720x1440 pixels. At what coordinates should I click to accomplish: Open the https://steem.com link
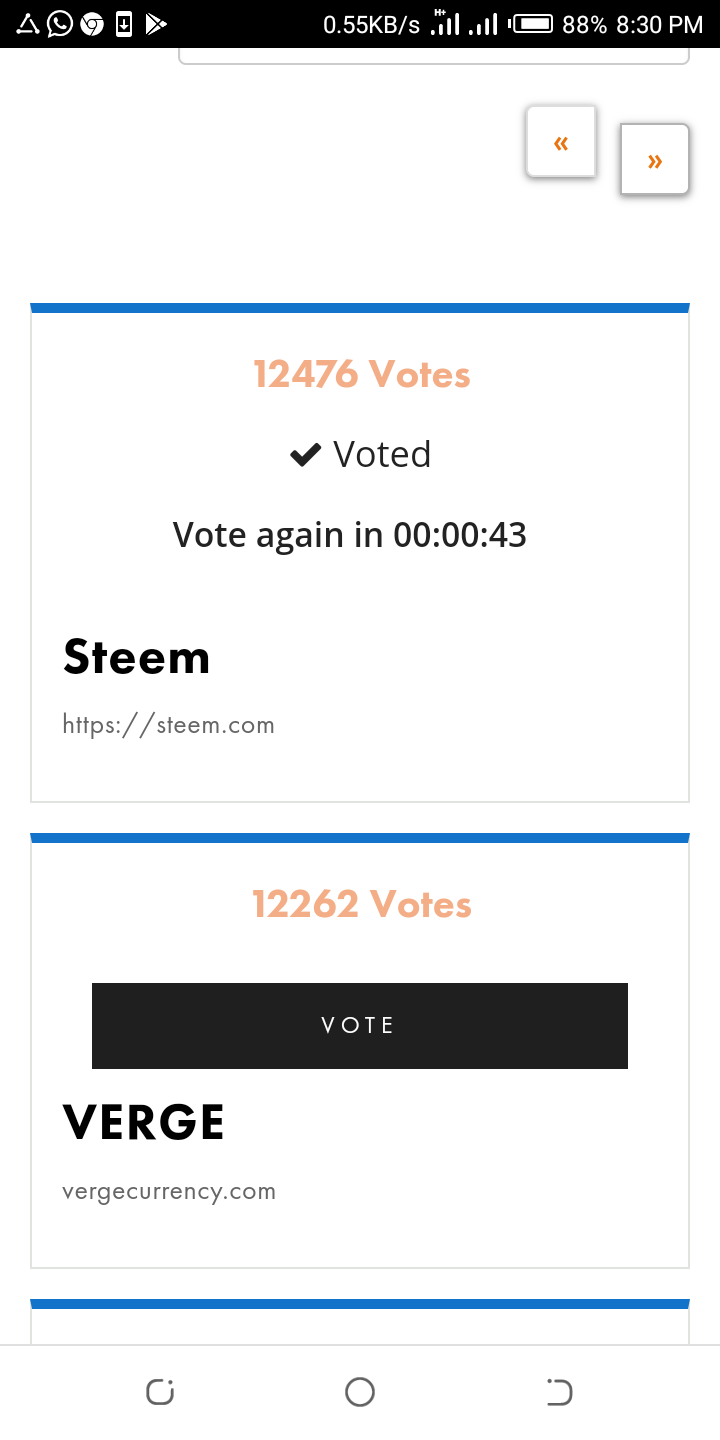tap(168, 724)
